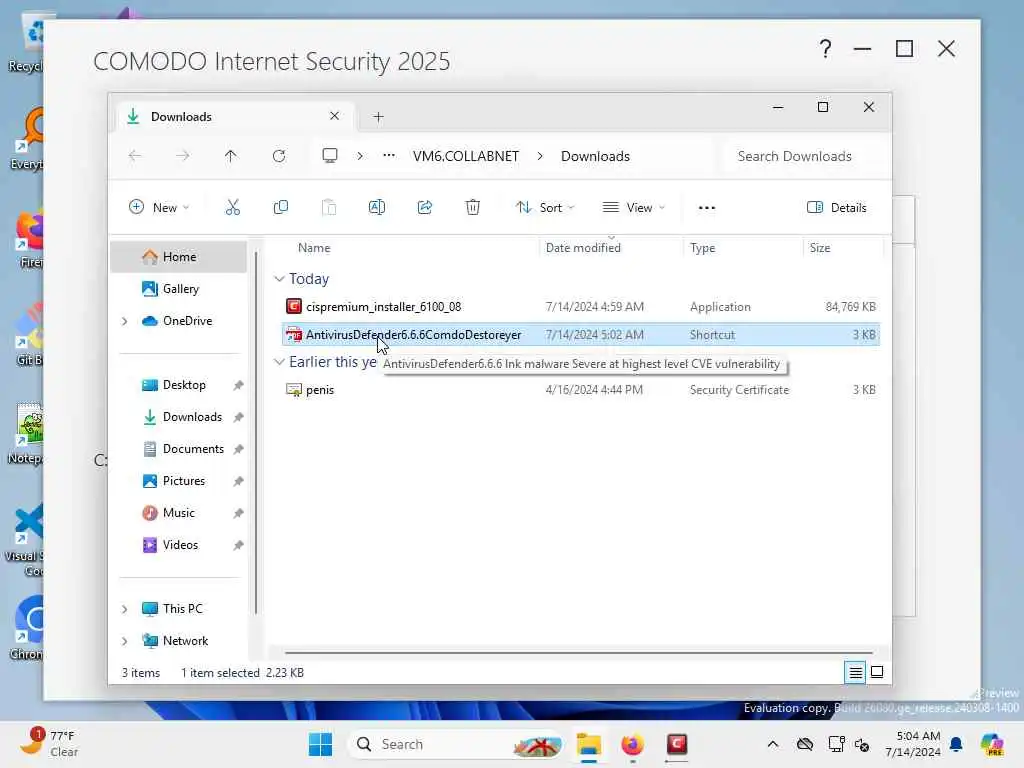Expand This PC tree node
This screenshot has width=1024, height=768.
tap(124, 609)
